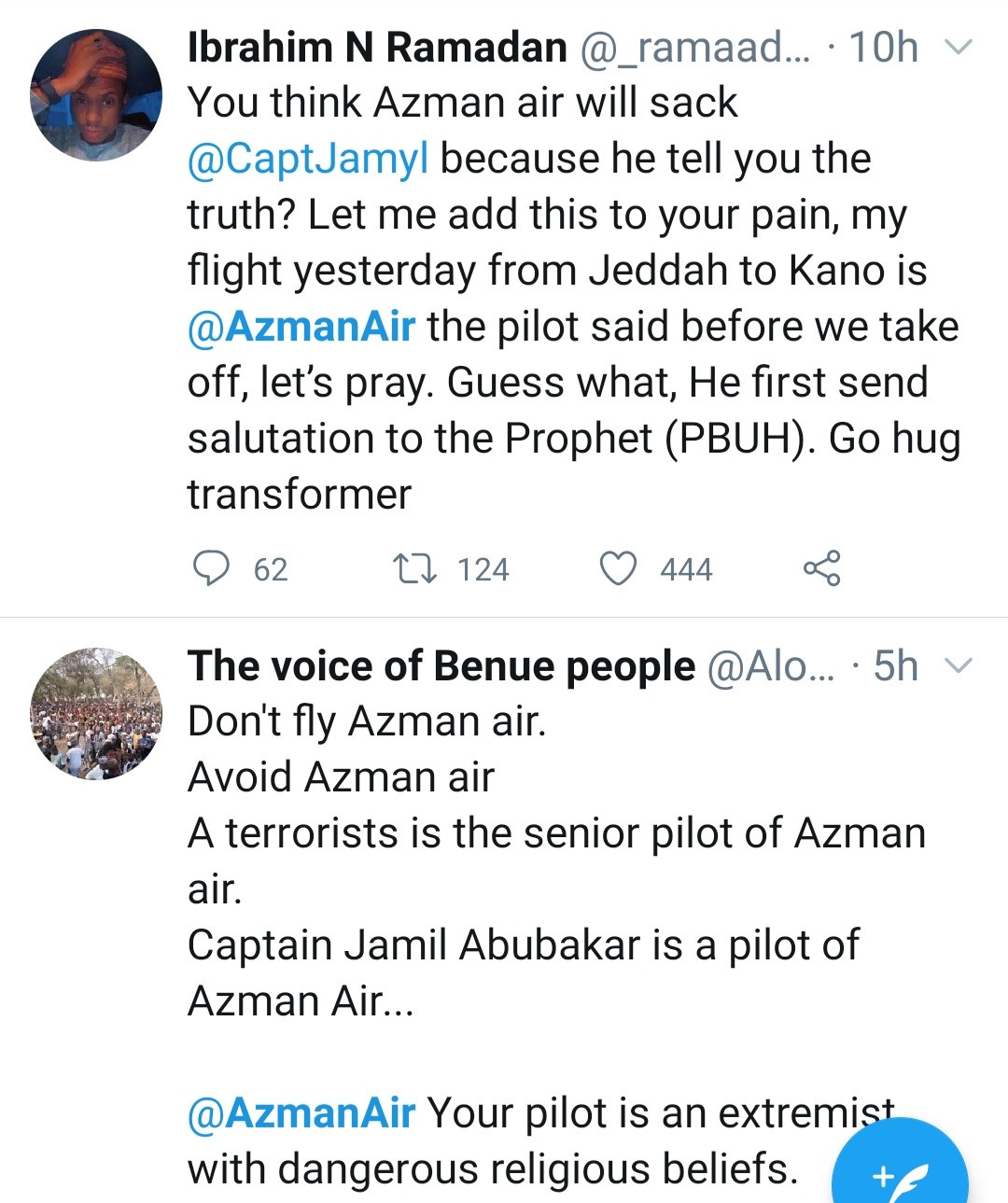This screenshot has height=1203, width=1008.
Task: Expand options for Ibrahim's tweet
Action: coord(959,47)
